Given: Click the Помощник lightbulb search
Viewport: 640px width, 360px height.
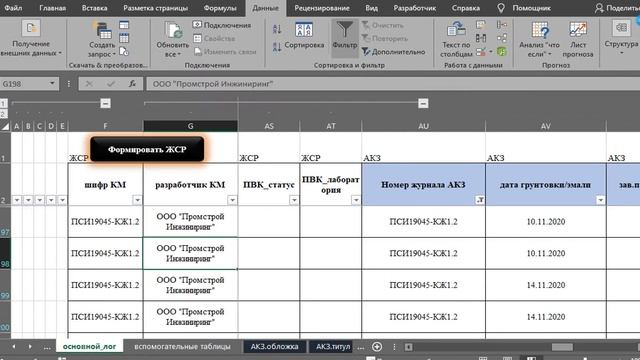Looking at the screenshot, I should pyautogui.click(x=524, y=8).
